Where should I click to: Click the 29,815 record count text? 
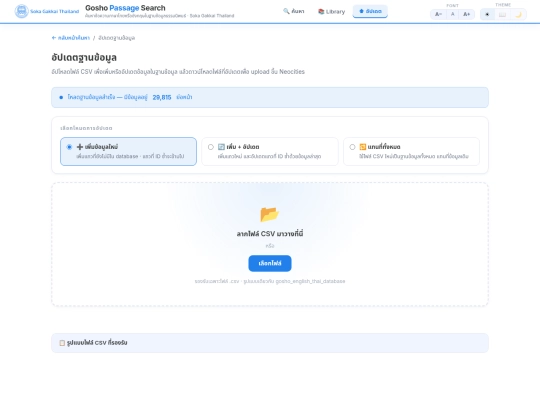click(162, 97)
